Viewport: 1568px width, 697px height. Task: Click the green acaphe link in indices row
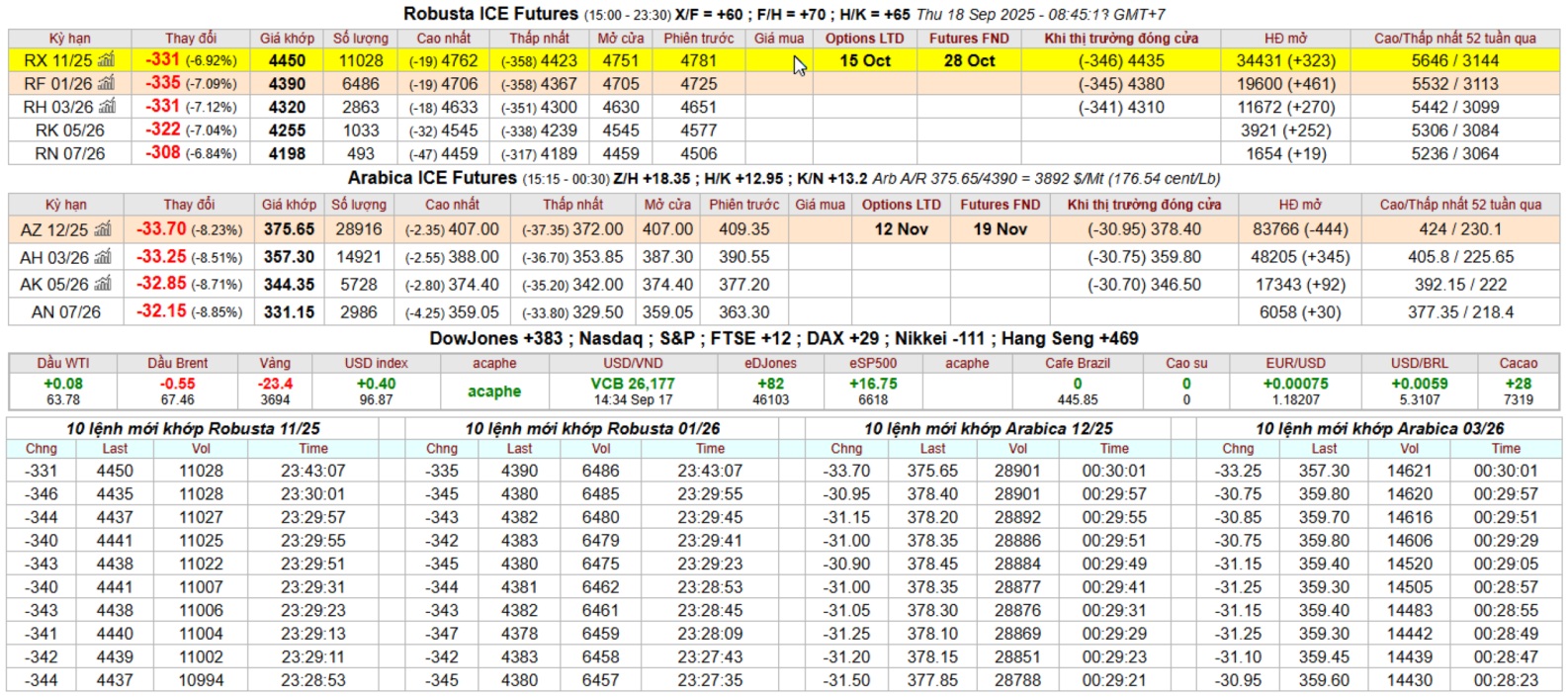494,392
